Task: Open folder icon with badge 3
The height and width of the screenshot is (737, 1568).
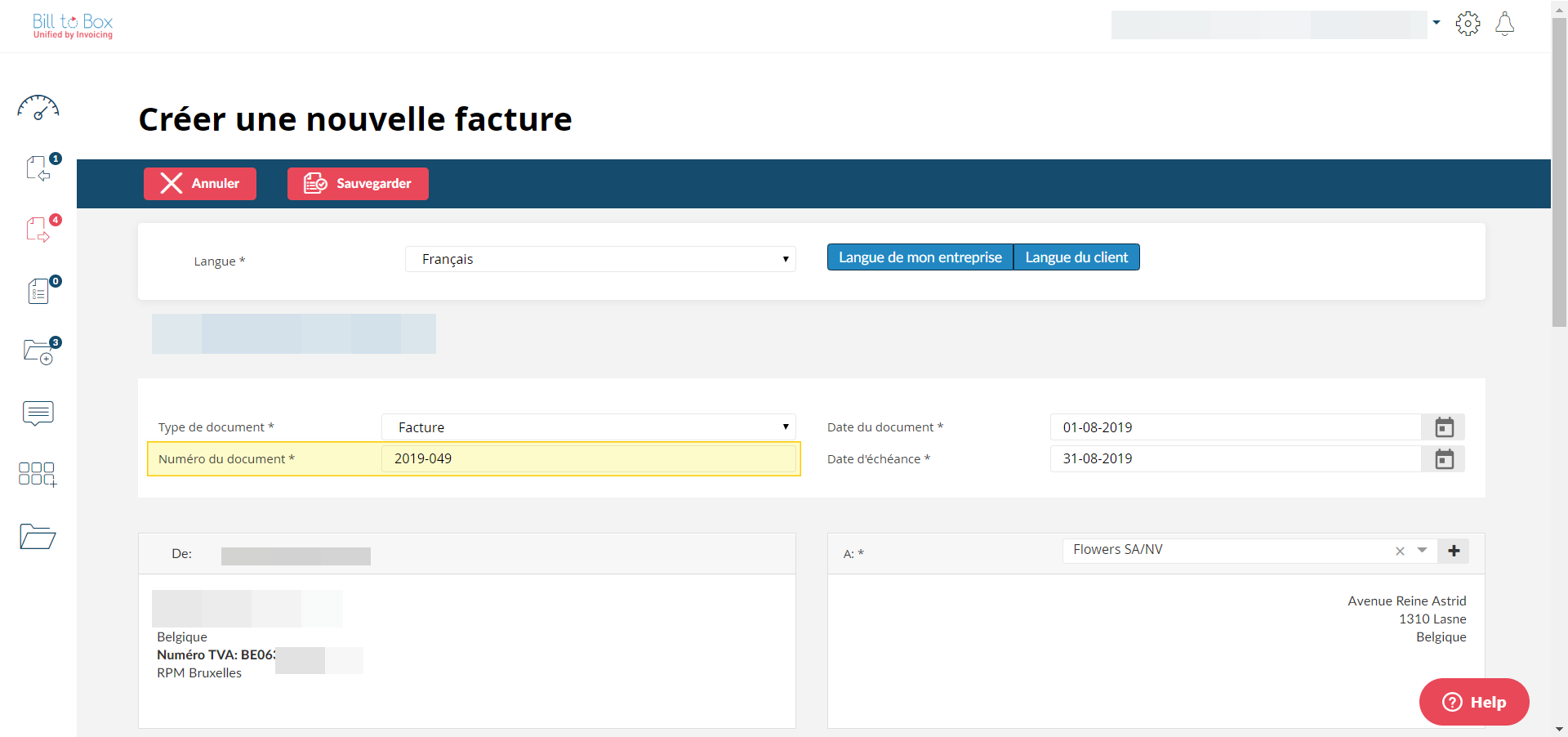Action: pyautogui.click(x=38, y=351)
